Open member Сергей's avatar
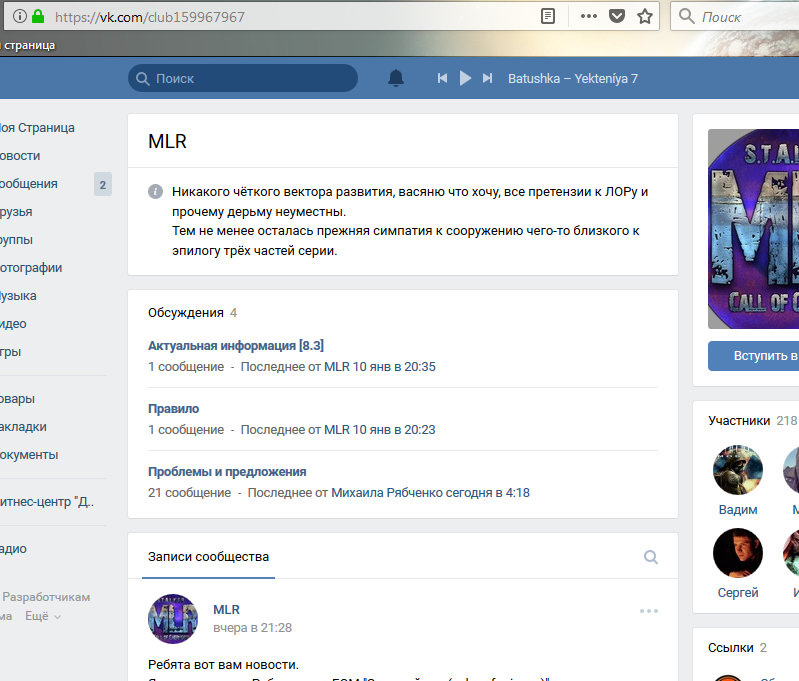Image resolution: width=799 pixels, height=681 pixels. point(738,553)
